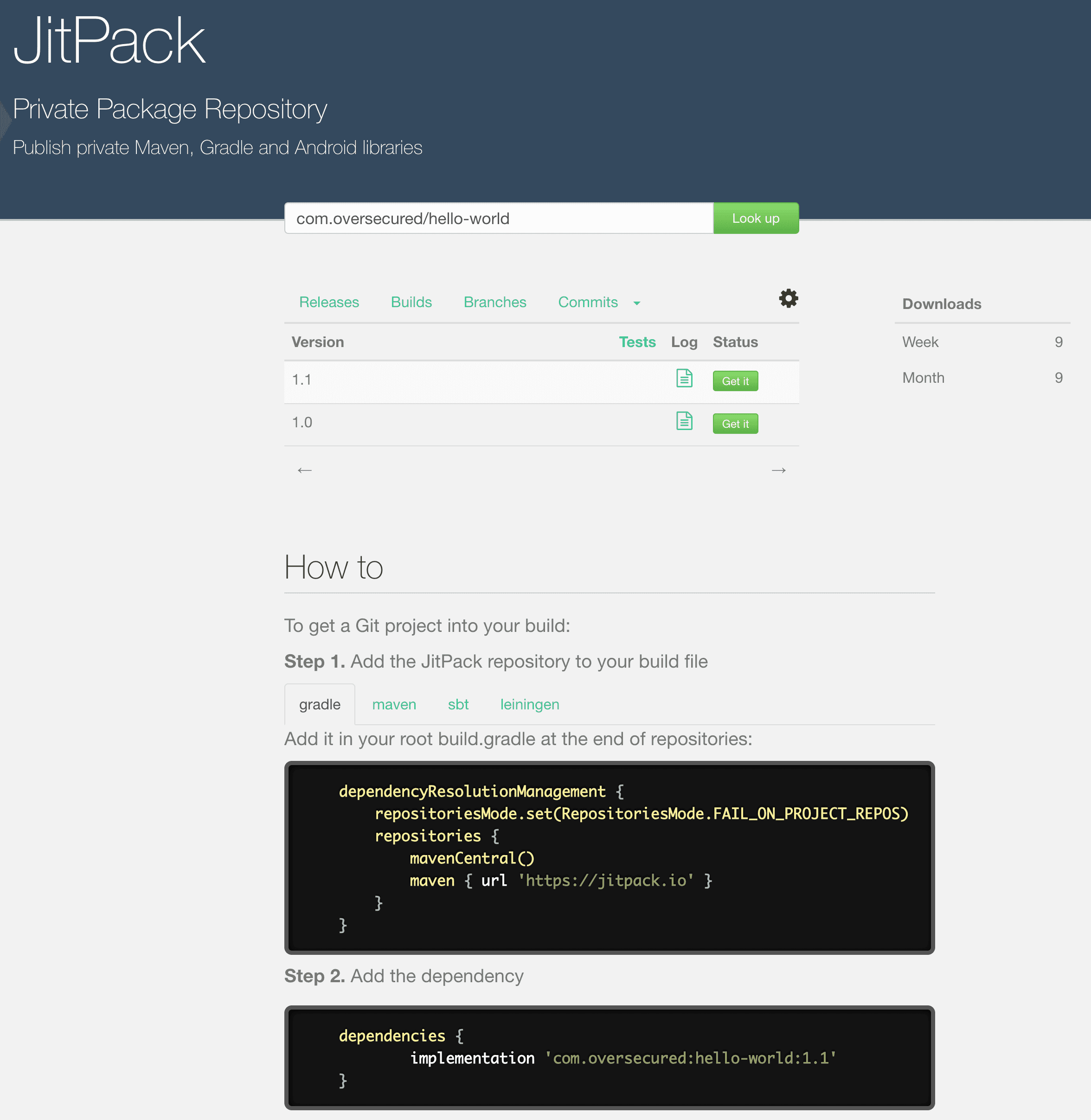Select the leiningen build tab
The width and height of the screenshot is (1091, 1120).
[529, 704]
